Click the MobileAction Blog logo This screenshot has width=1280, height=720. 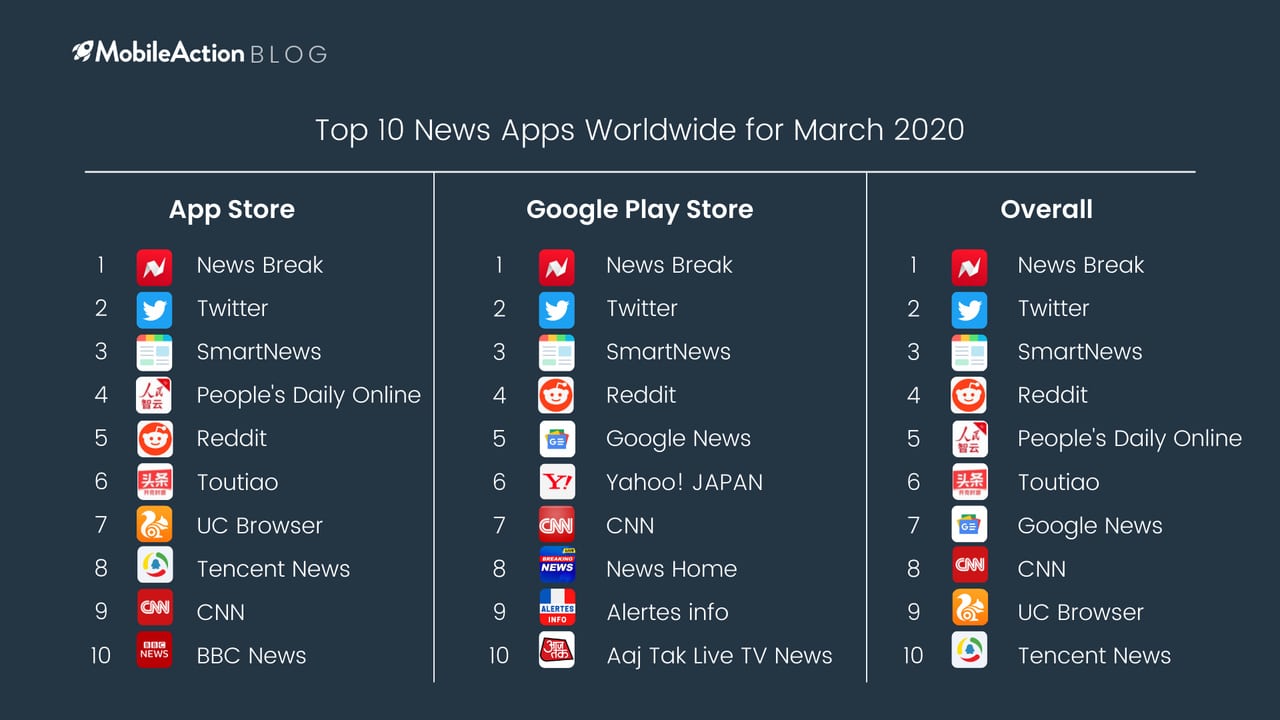(200, 53)
